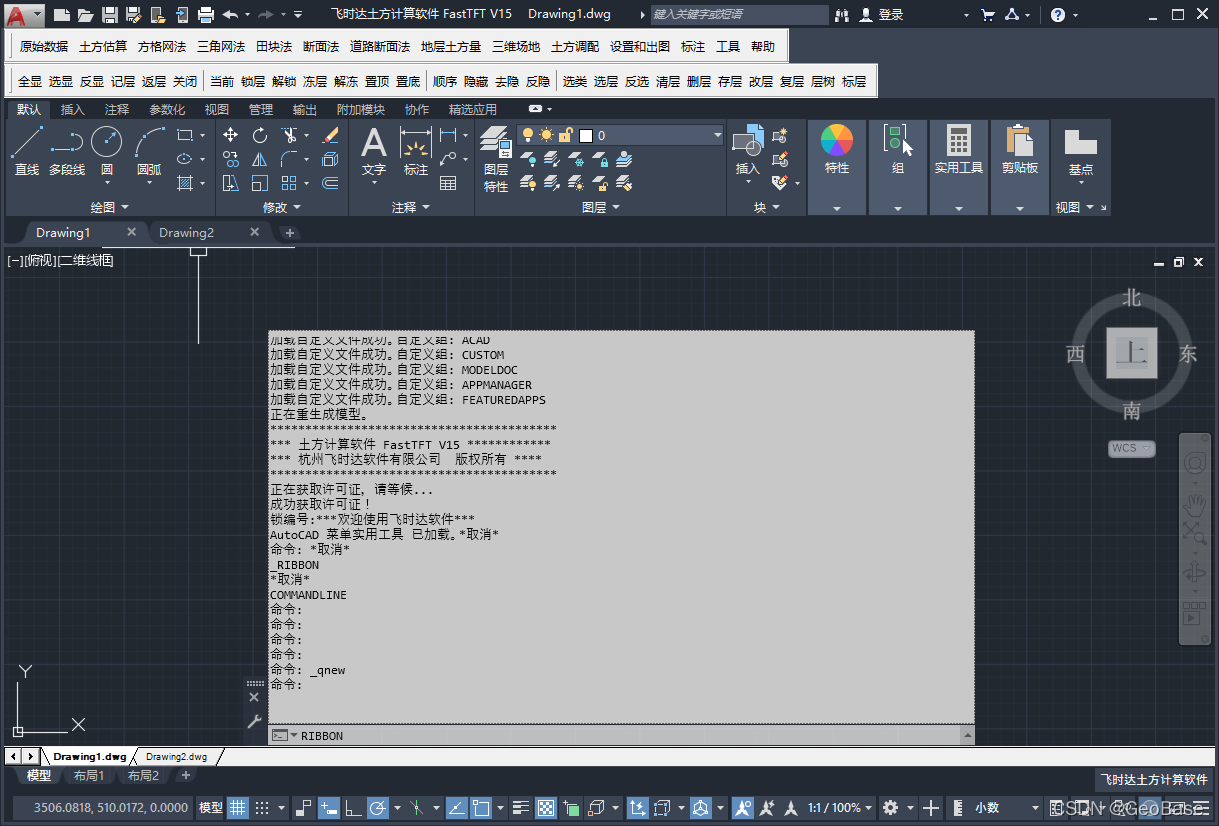
Task: Switch to the Drawing2 document tab
Action: click(x=187, y=233)
